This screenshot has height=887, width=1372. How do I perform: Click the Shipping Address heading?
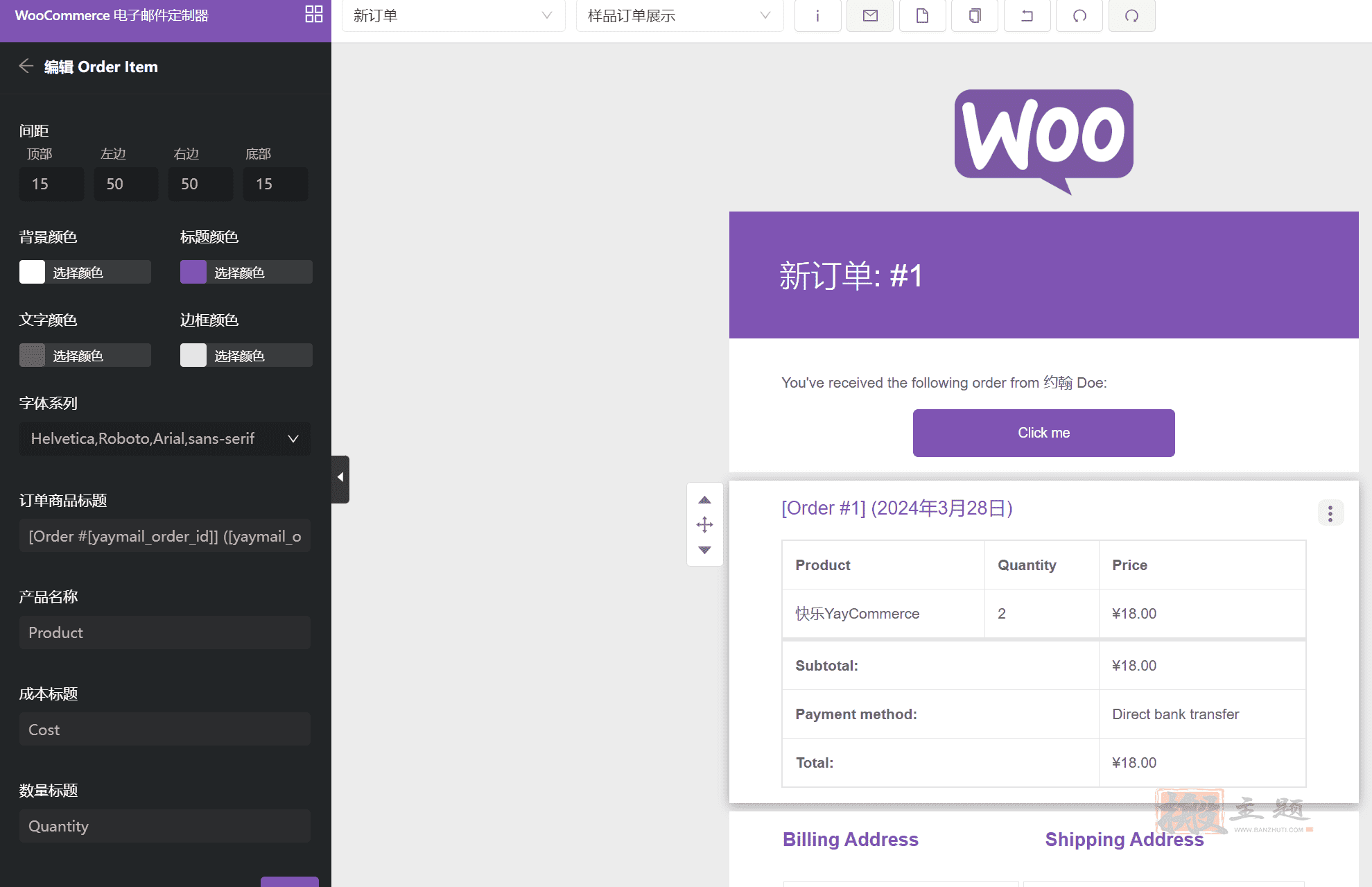pos(1124,840)
